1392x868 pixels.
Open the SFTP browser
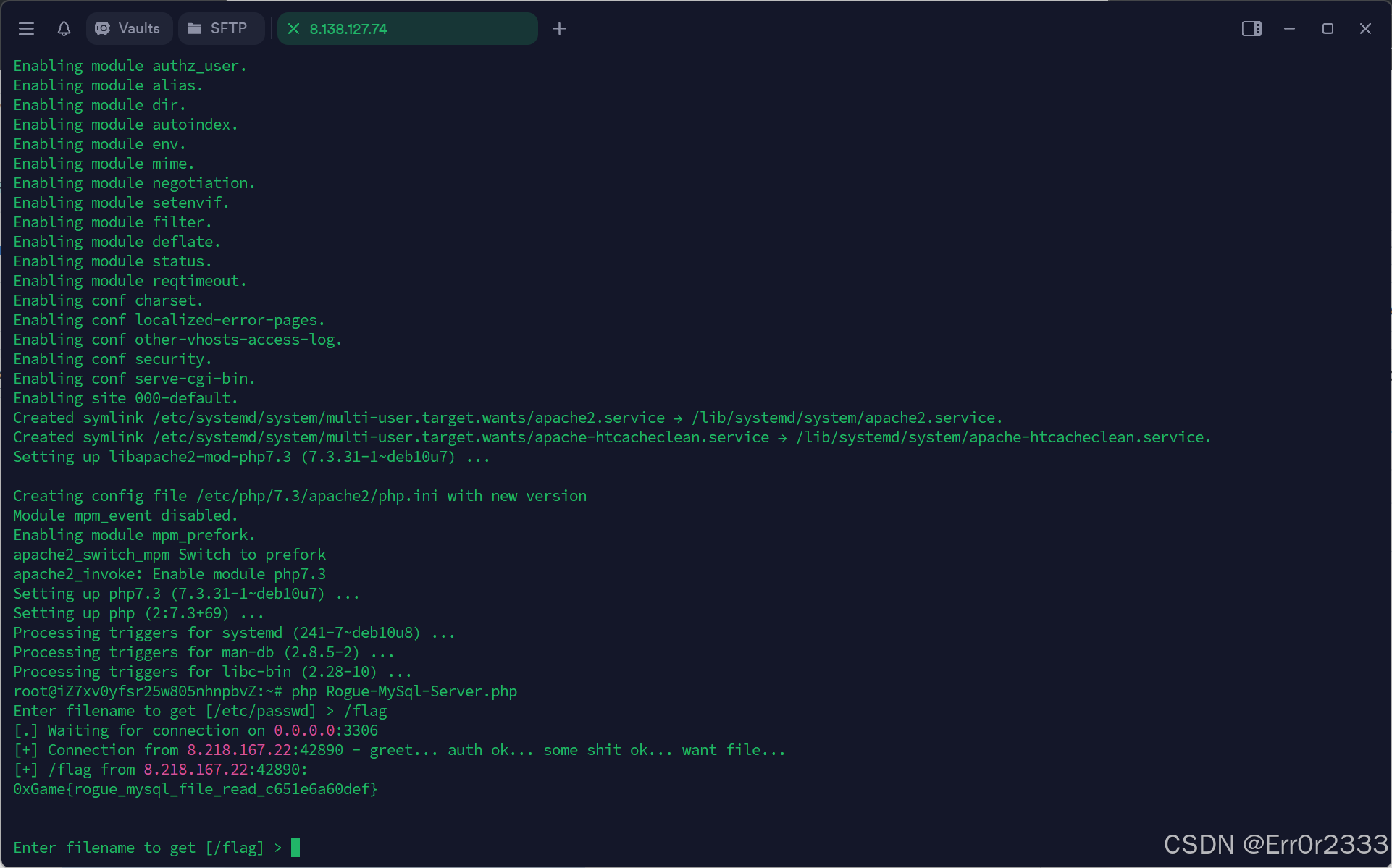point(221,29)
